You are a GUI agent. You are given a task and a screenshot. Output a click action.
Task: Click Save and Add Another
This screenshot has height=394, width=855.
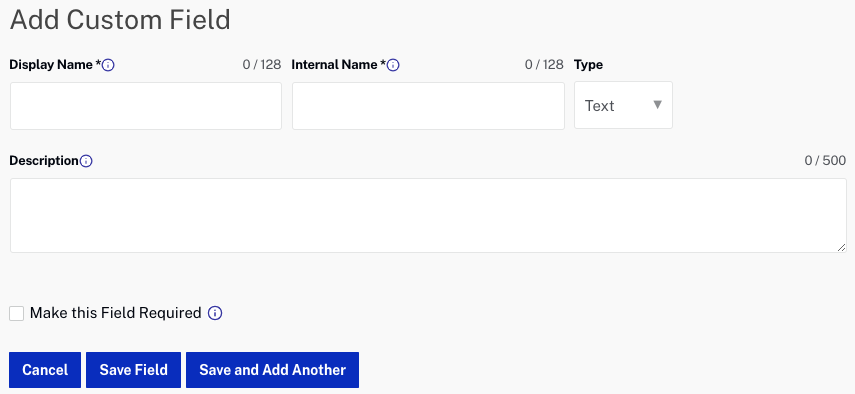(273, 370)
